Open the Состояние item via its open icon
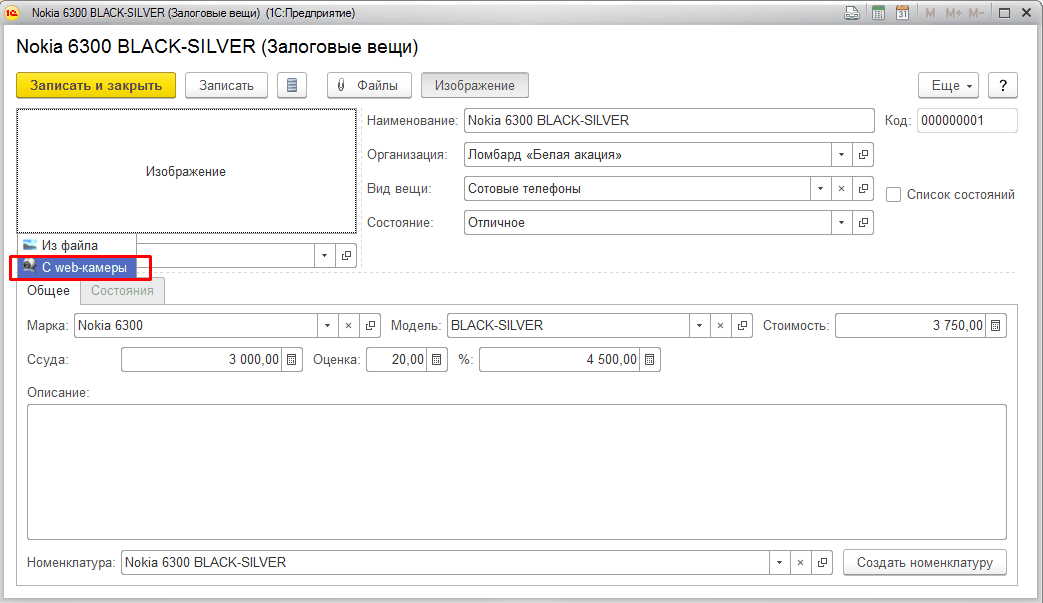The height and width of the screenshot is (603, 1043). (863, 222)
